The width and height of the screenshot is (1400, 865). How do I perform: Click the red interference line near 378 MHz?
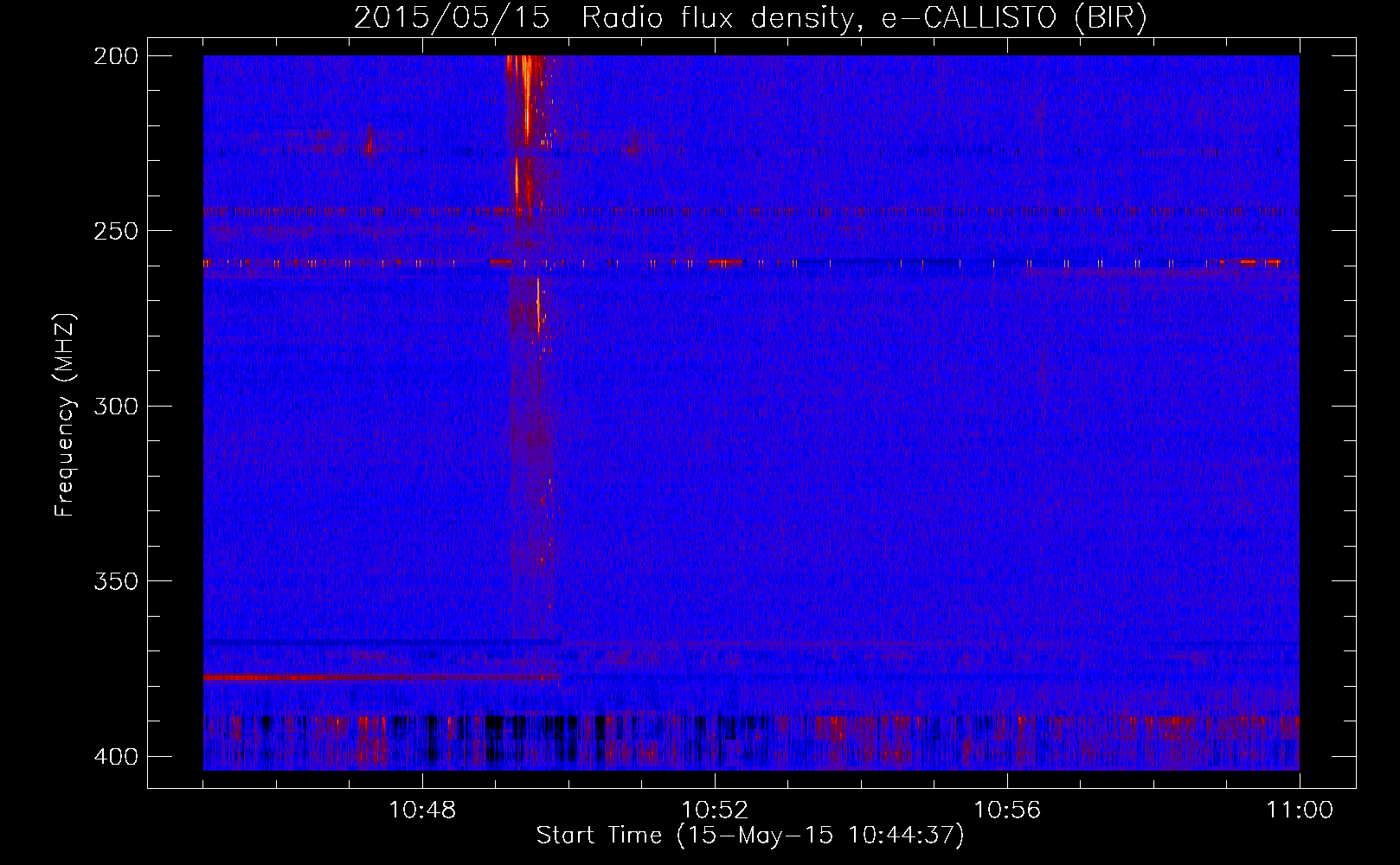[381, 677]
